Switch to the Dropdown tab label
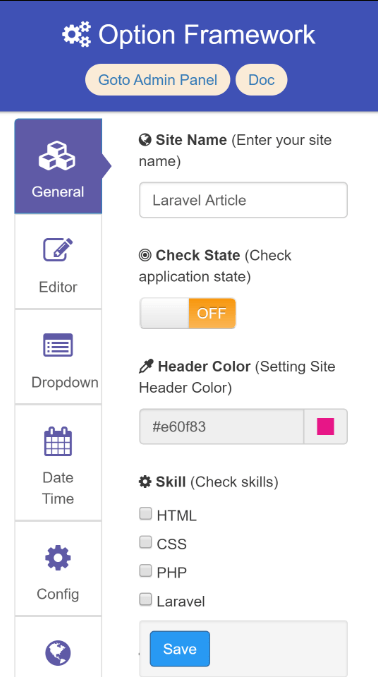The image size is (378, 677). pos(65,382)
